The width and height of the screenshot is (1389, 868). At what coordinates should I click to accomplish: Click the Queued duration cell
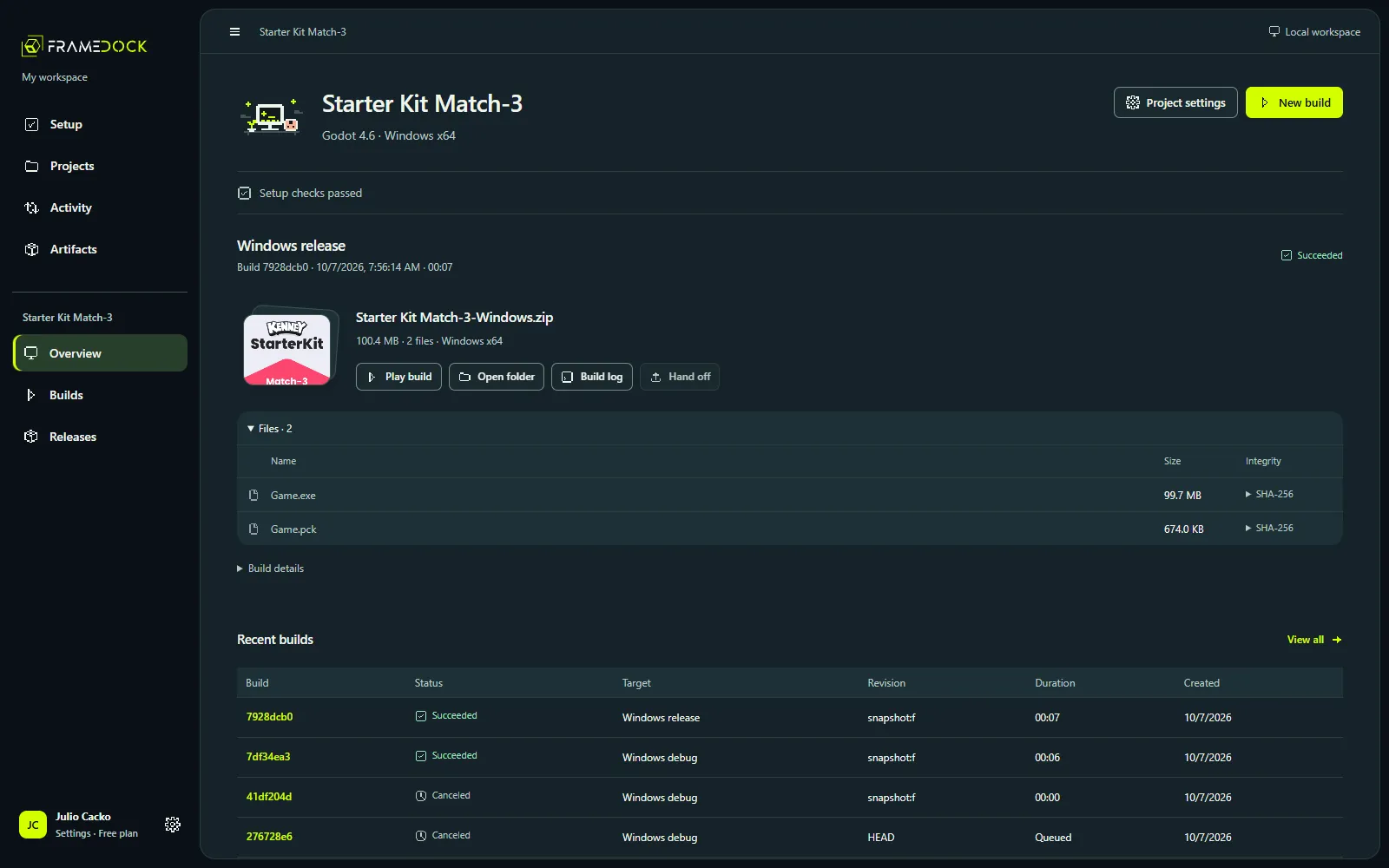click(x=1053, y=837)
